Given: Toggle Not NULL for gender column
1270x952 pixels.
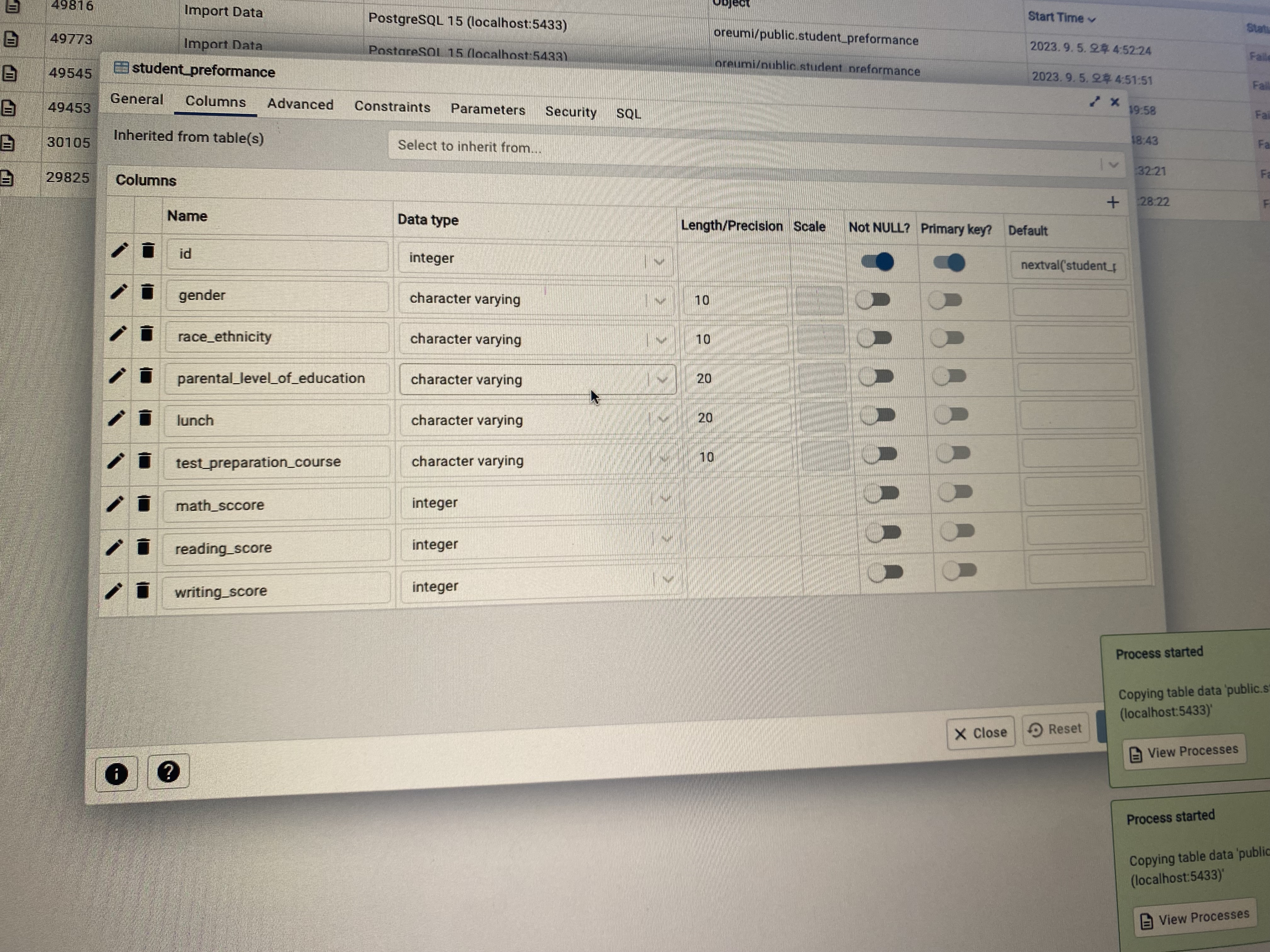Looking at the screenshot, I should click(873, 299).
